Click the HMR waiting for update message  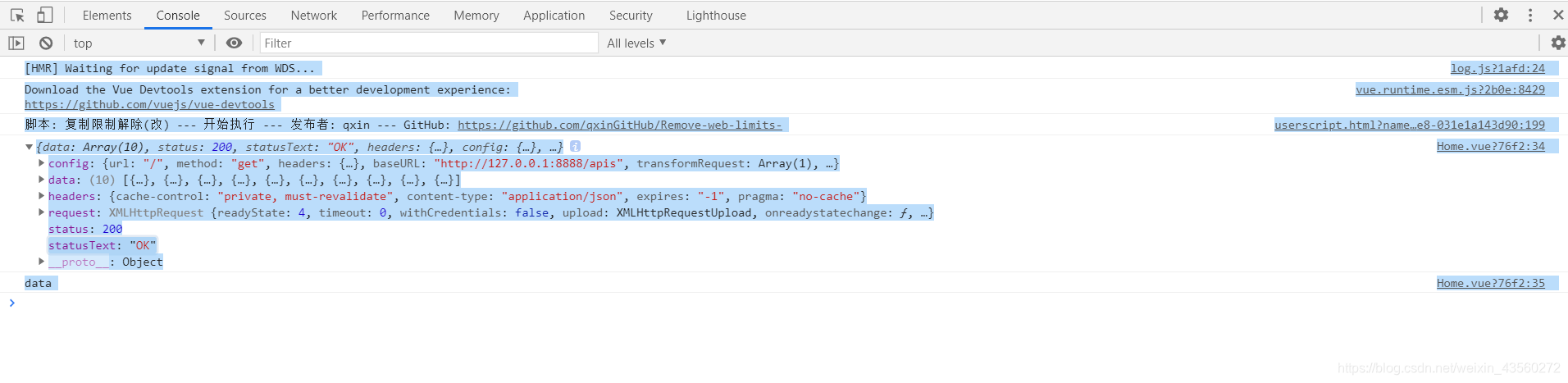coord(170,68)
